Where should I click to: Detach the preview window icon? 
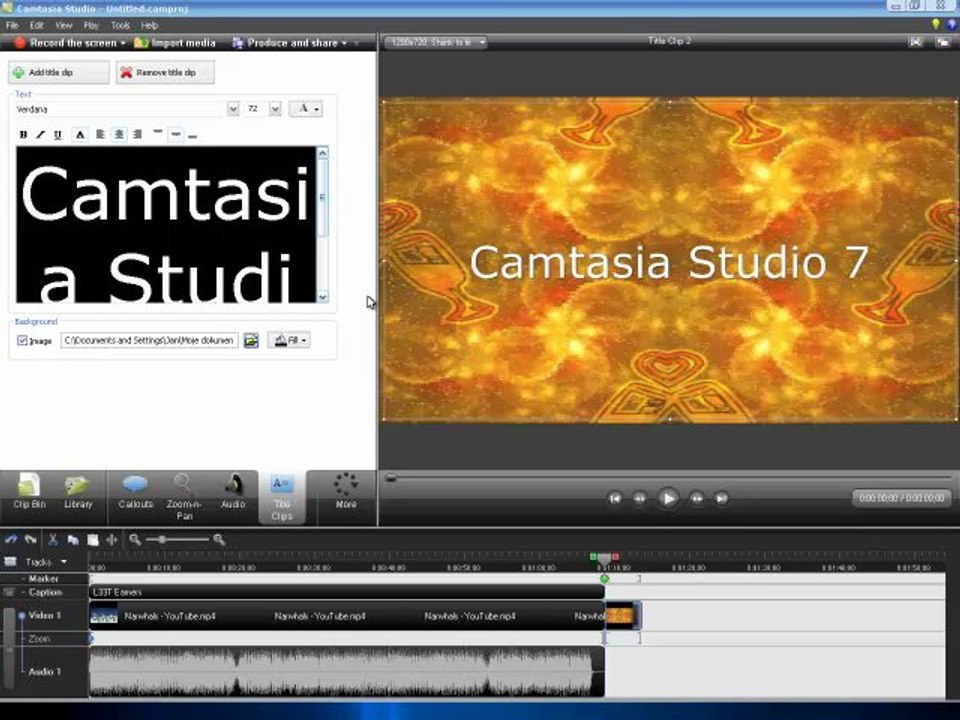tap(942, 42)
